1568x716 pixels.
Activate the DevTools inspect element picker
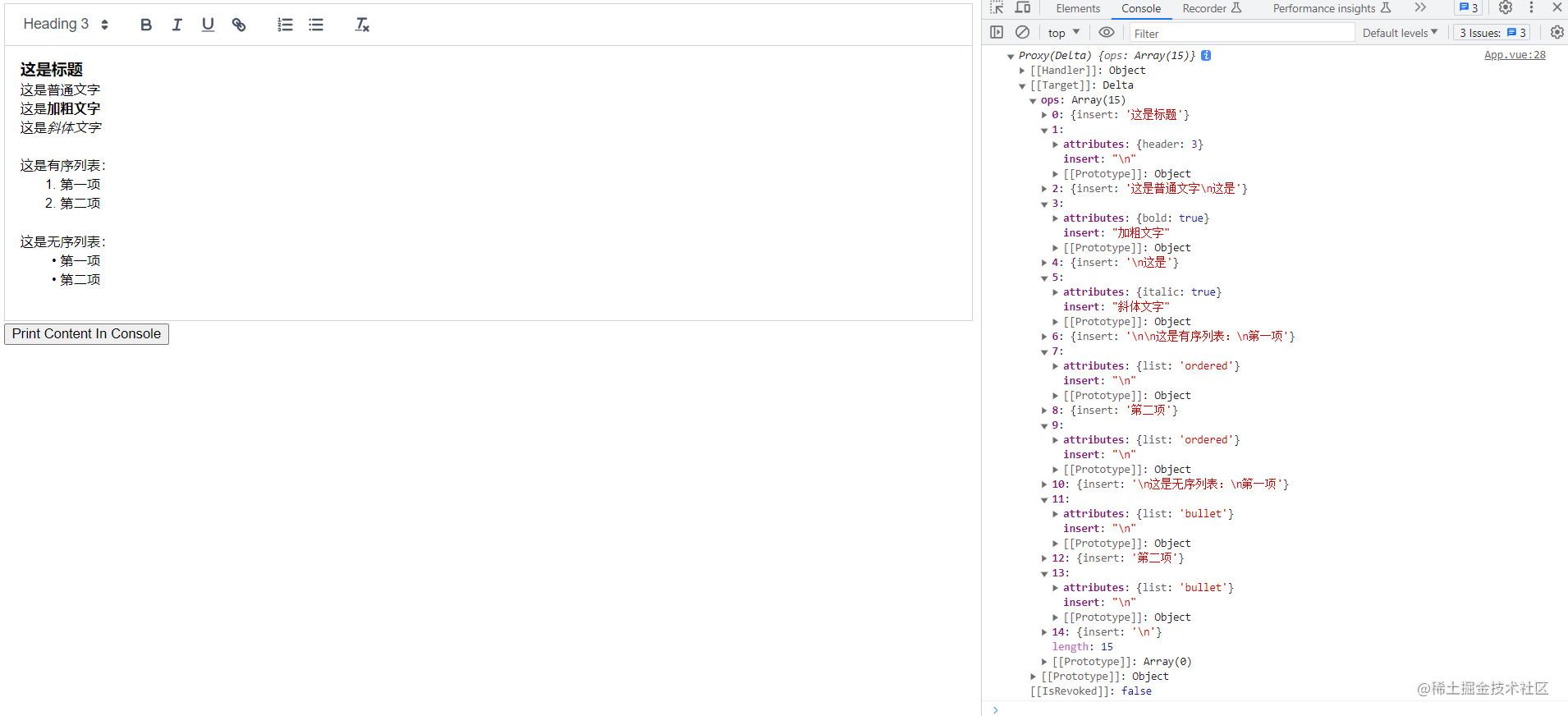(997, 8)
